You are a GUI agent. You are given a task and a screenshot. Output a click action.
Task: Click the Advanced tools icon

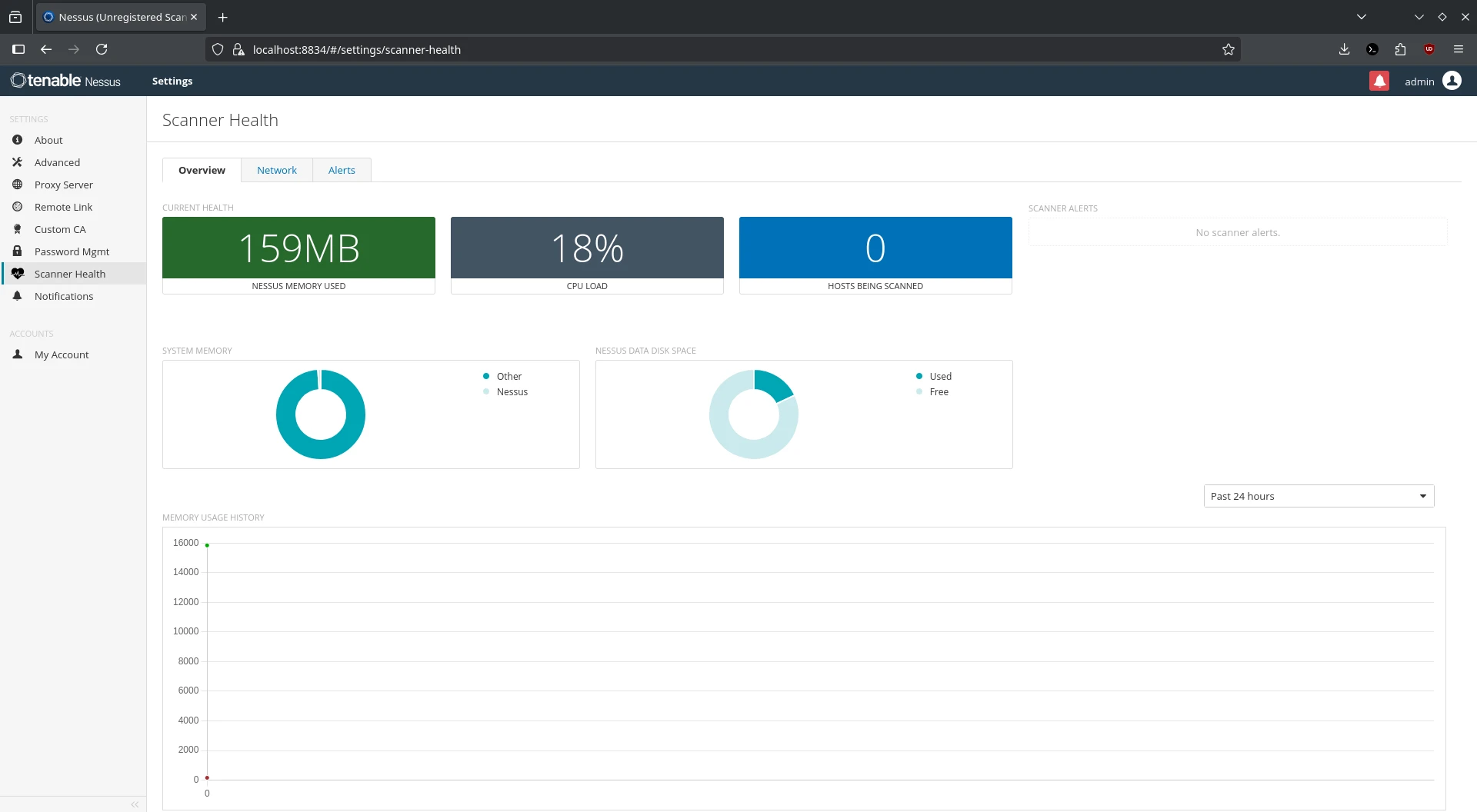(17, 162)
